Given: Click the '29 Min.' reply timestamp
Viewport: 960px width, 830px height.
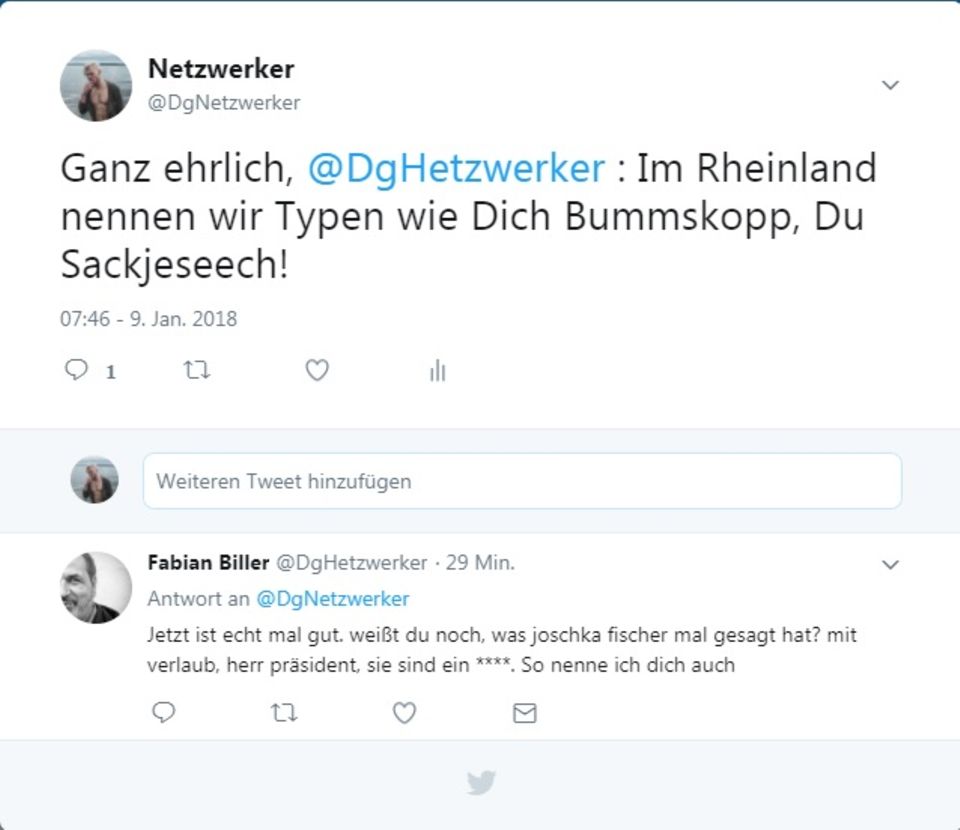Looking at the screenshot, I should tap(480, 563).
